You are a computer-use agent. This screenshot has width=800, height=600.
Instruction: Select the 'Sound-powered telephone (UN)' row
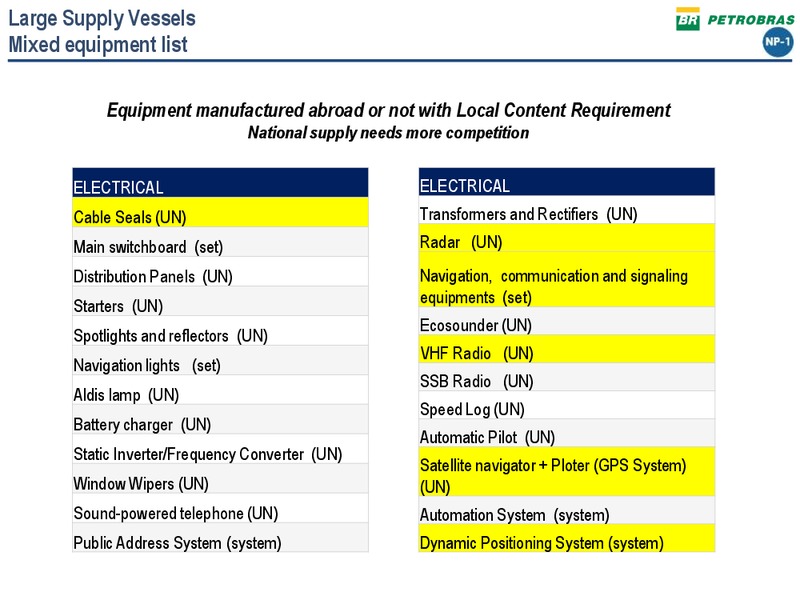click(220, 508)
